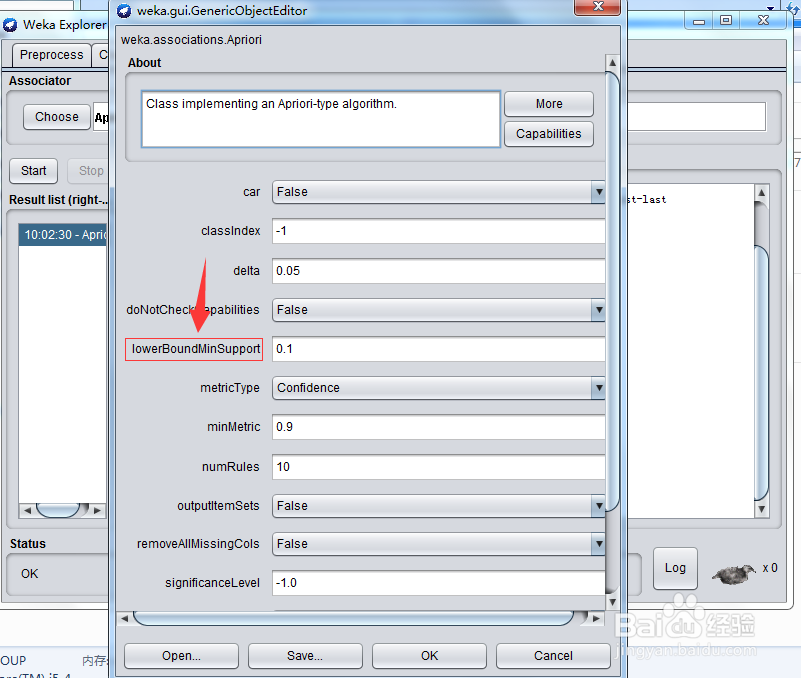
Task: Click output panel scrollbar down arrow in Explorer
Action: pyautogui.click(x=761, y=509)
